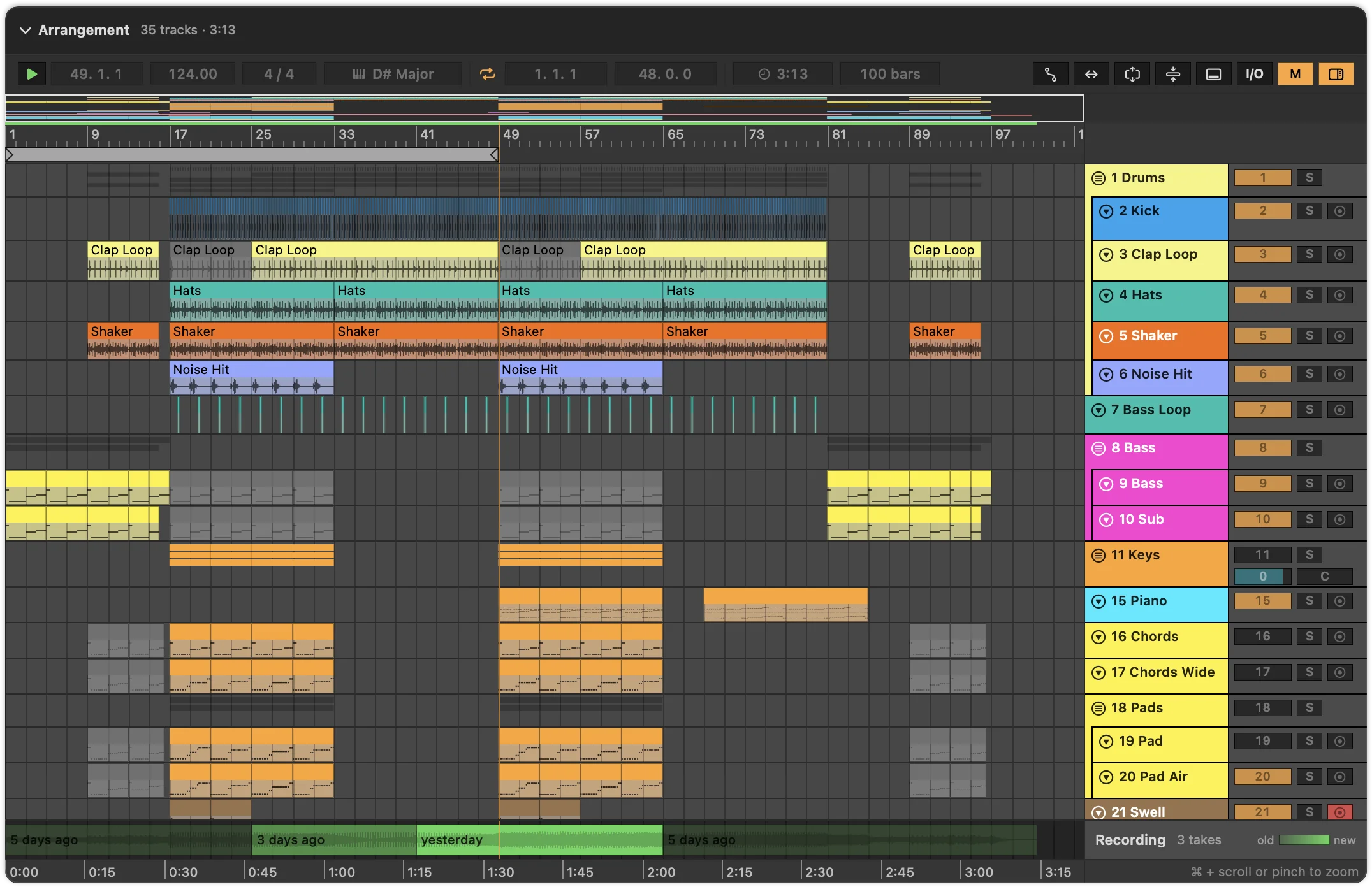Screen dimensions: 1372x887
Task: Open the D# Major key selector
Action: [393, 74]
